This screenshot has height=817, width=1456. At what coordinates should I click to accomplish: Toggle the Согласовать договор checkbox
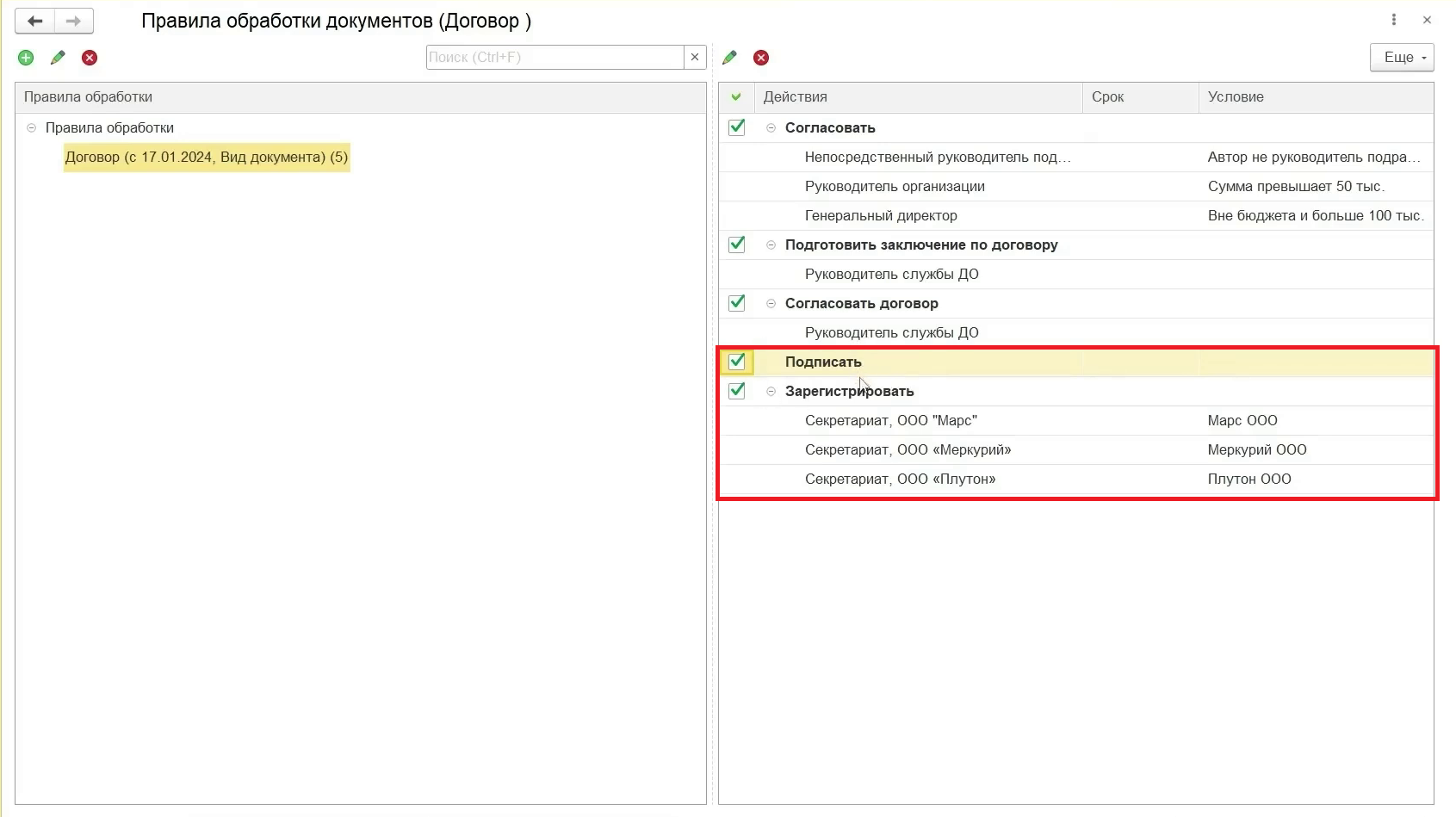pyautogui.click(x=737, y=303)
